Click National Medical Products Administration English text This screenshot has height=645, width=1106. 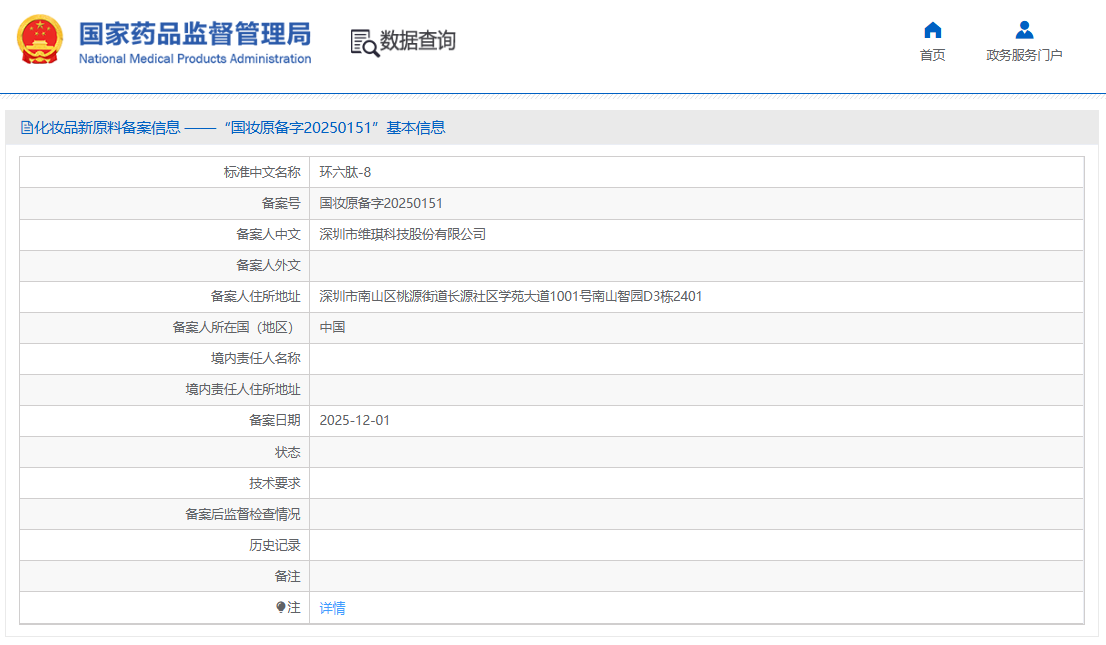195,59
